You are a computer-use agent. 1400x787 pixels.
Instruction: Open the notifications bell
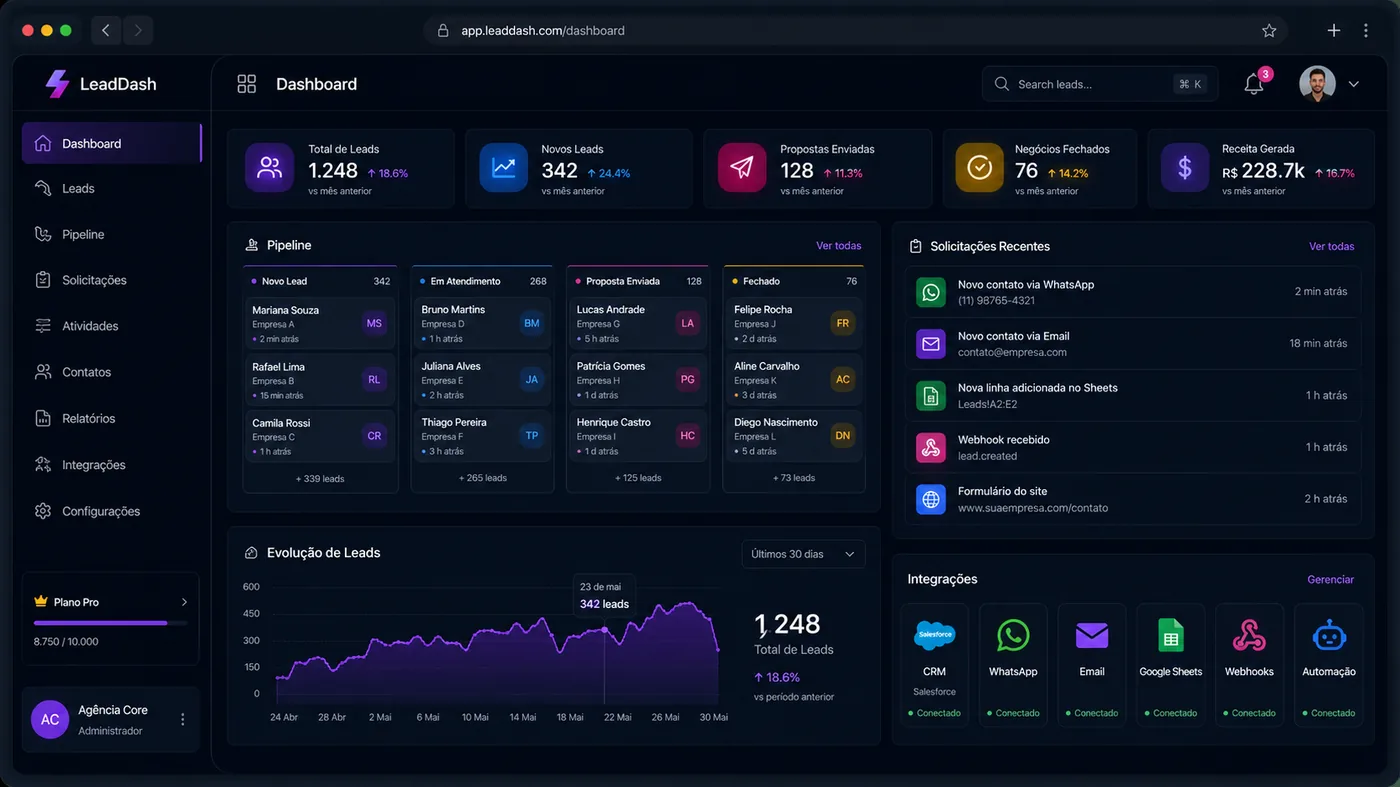pyautogui.click(x=1254, y=85)
